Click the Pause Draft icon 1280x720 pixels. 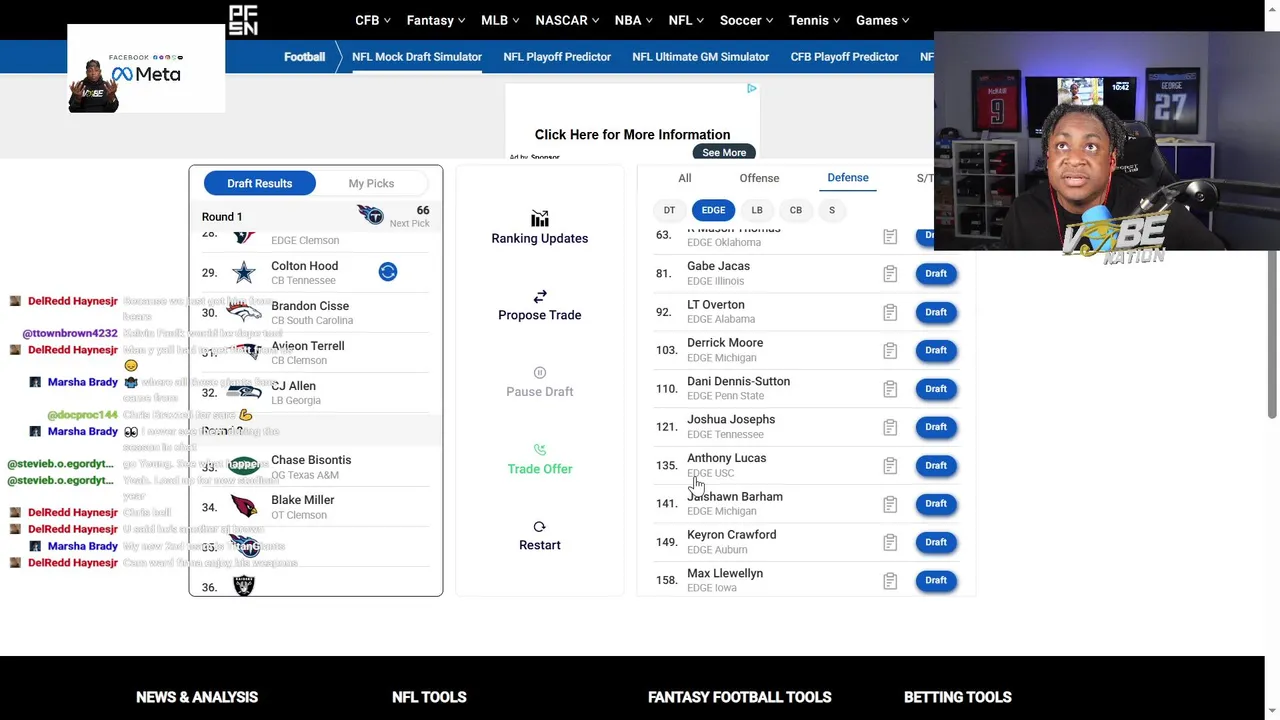(540, 373)
